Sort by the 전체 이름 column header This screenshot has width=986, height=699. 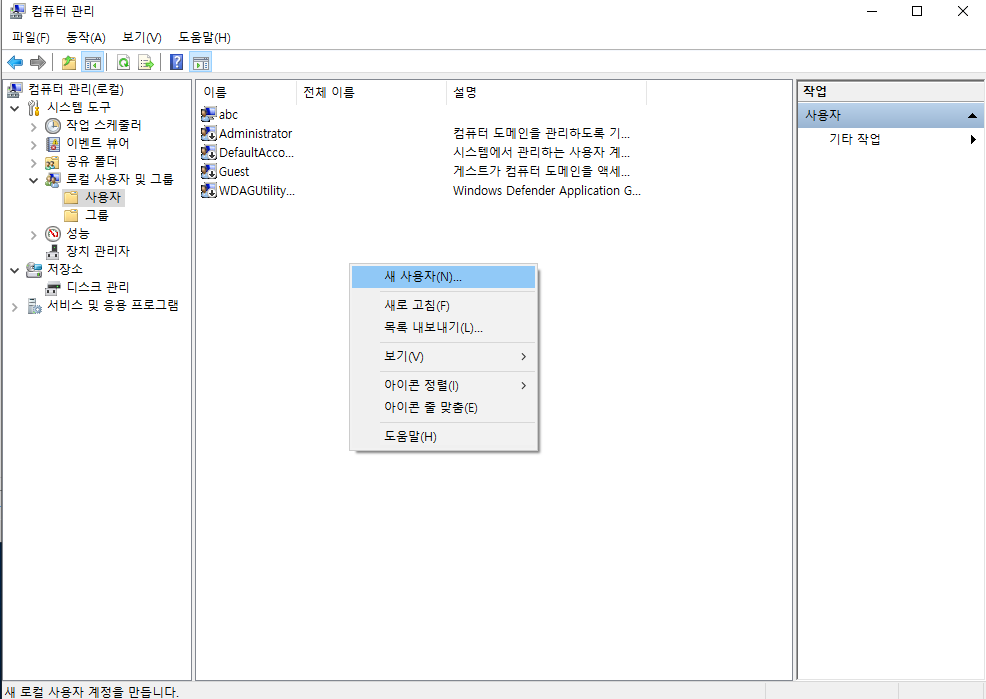click(x=372, y=92)
